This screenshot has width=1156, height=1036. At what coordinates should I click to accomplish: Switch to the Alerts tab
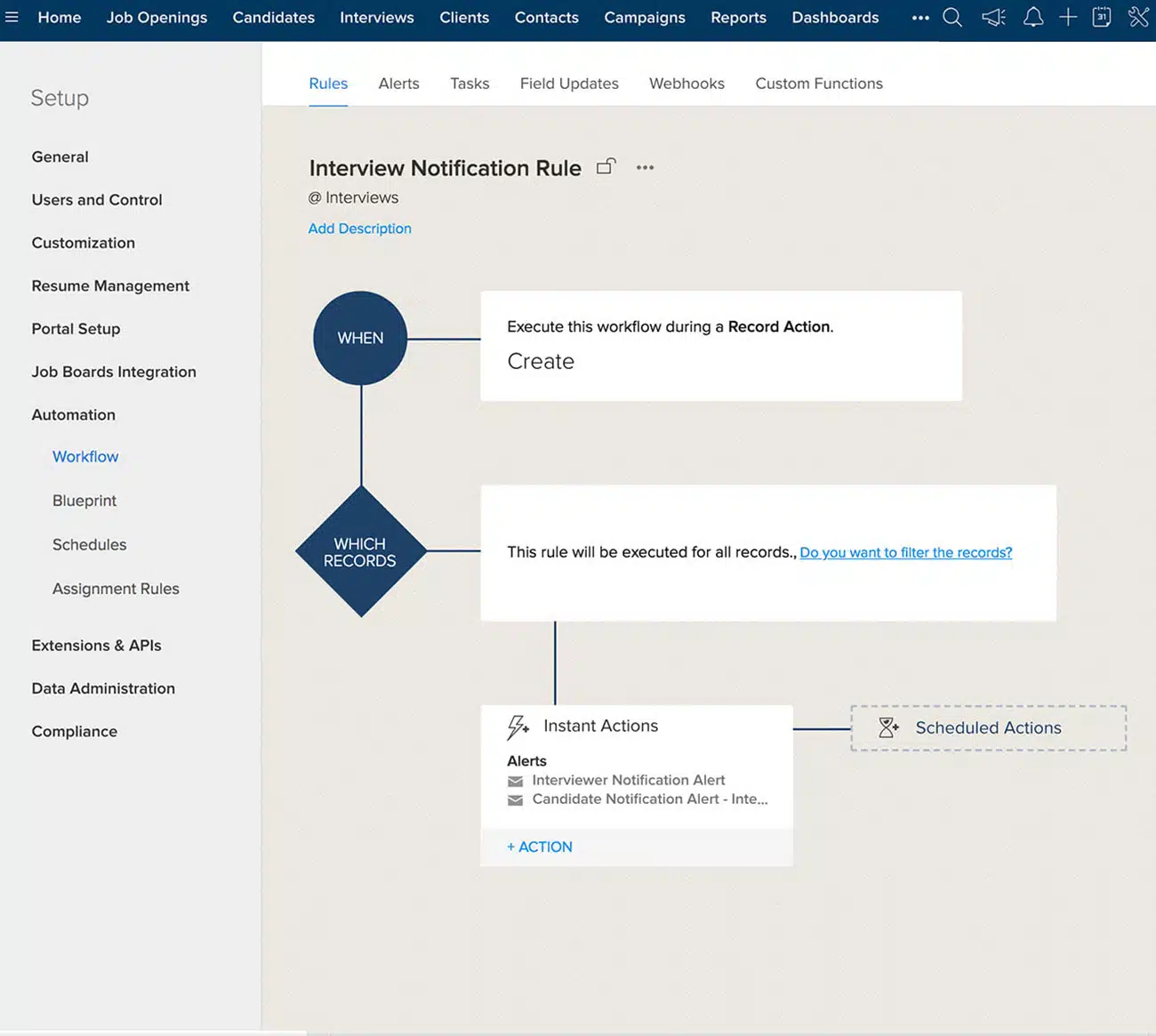[398, 84]
